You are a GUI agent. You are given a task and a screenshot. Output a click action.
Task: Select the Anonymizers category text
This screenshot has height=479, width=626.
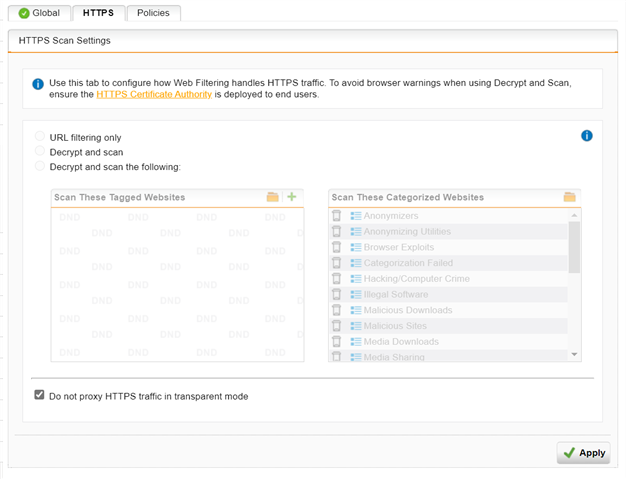(x=391, y=216)
